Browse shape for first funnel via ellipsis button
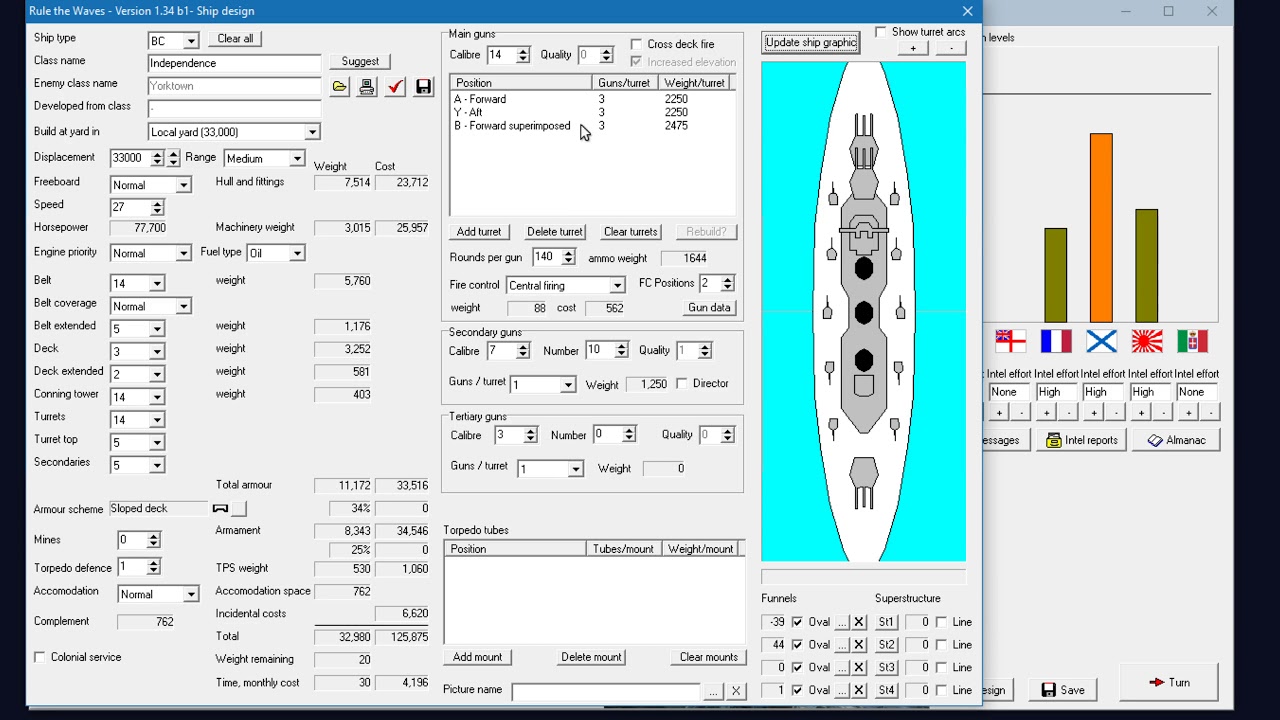Image resolution: width=1280 pixels, height=720 pixels. 842,622
